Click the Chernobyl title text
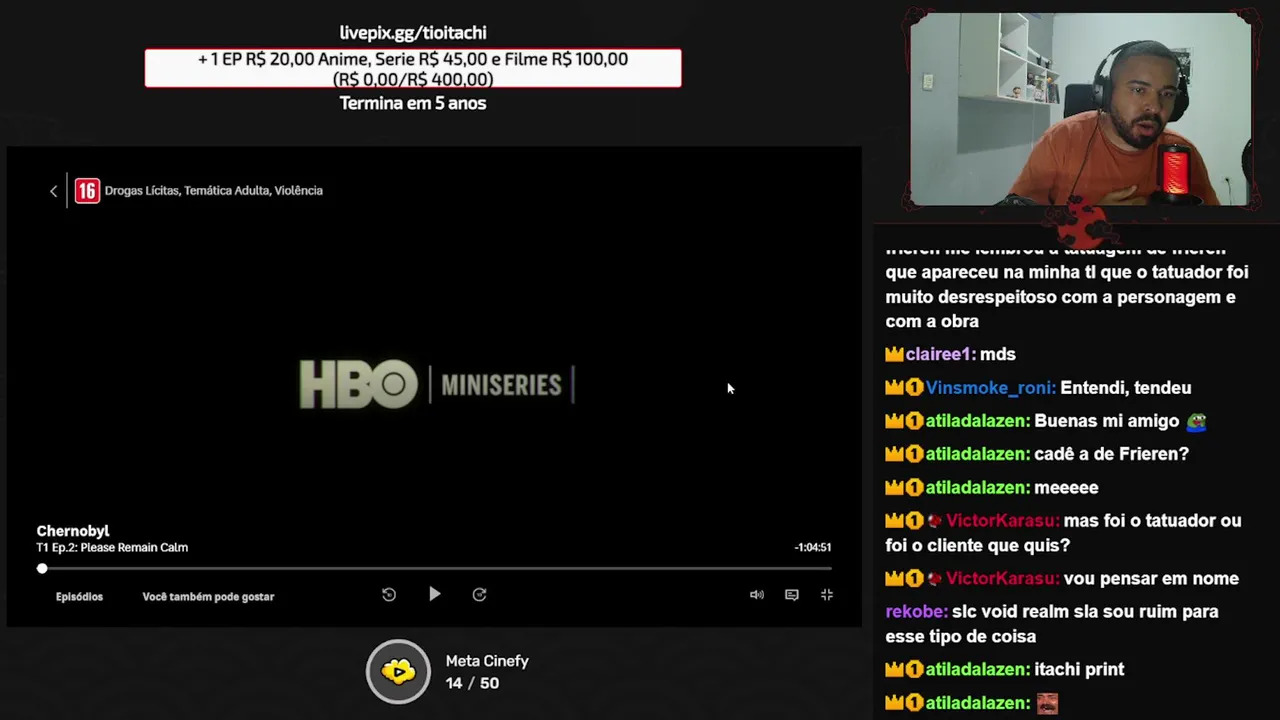The height and width of the screenshot is (720, 1280). coord(73,531)
